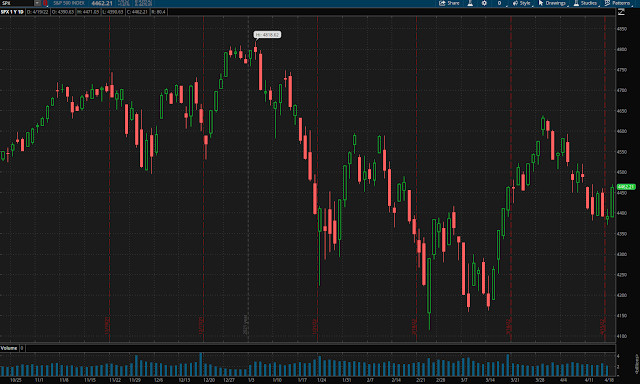The width and height of the screenshot is (640, 384).
Task: Click the green 4462.21 current price tag
Action: [x=626, y=187]
